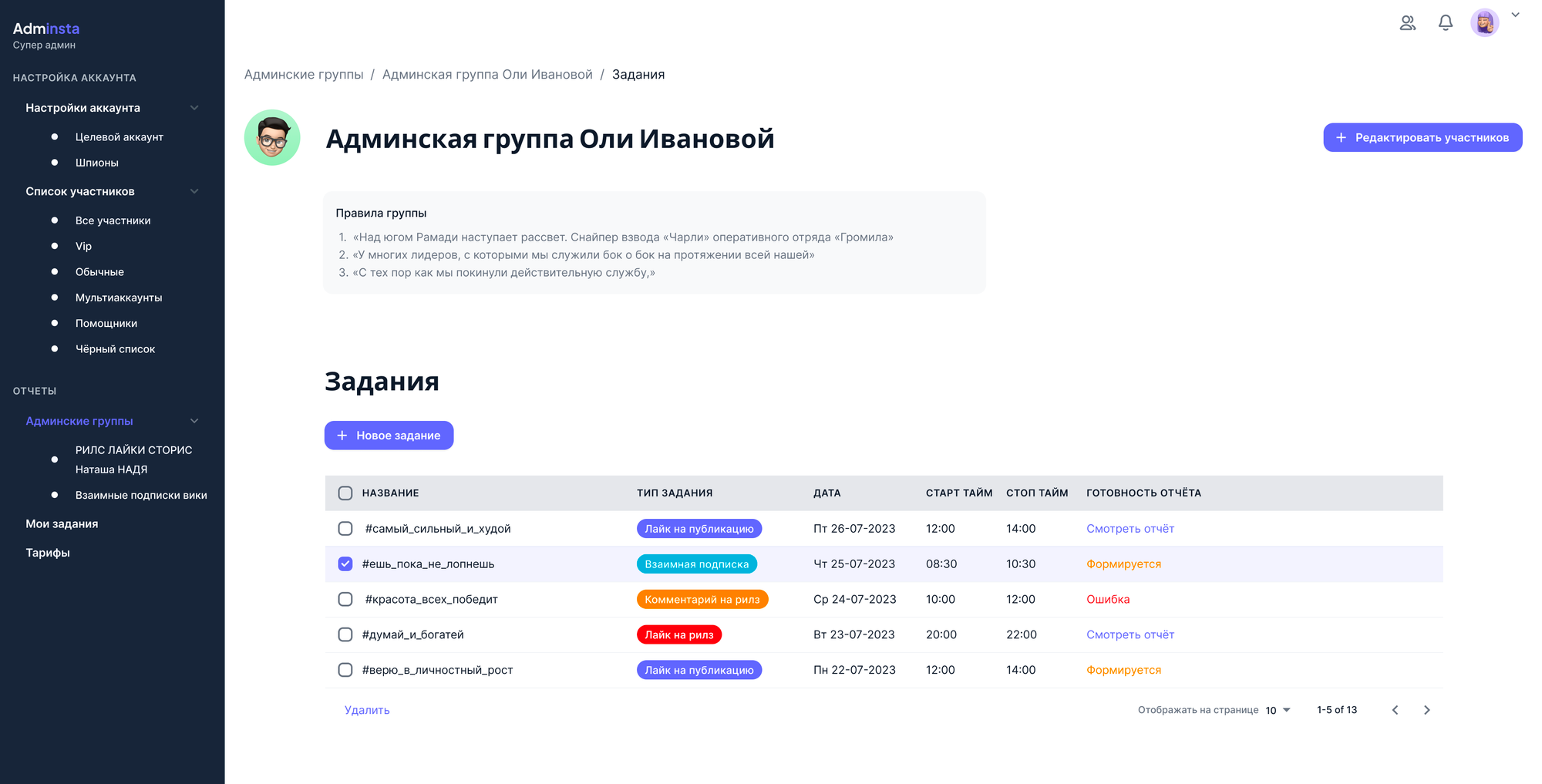Screen dimensions: 1542x784
Task: Select all tasks with the header checkbox
Action: [x=345, y=493]
